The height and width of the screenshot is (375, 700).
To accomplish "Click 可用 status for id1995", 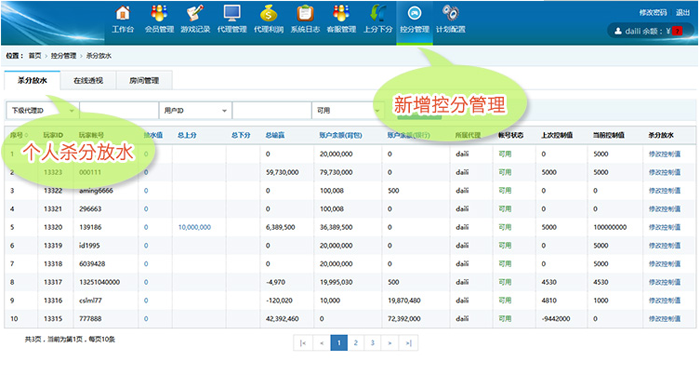I will click(x=505, y=246).
